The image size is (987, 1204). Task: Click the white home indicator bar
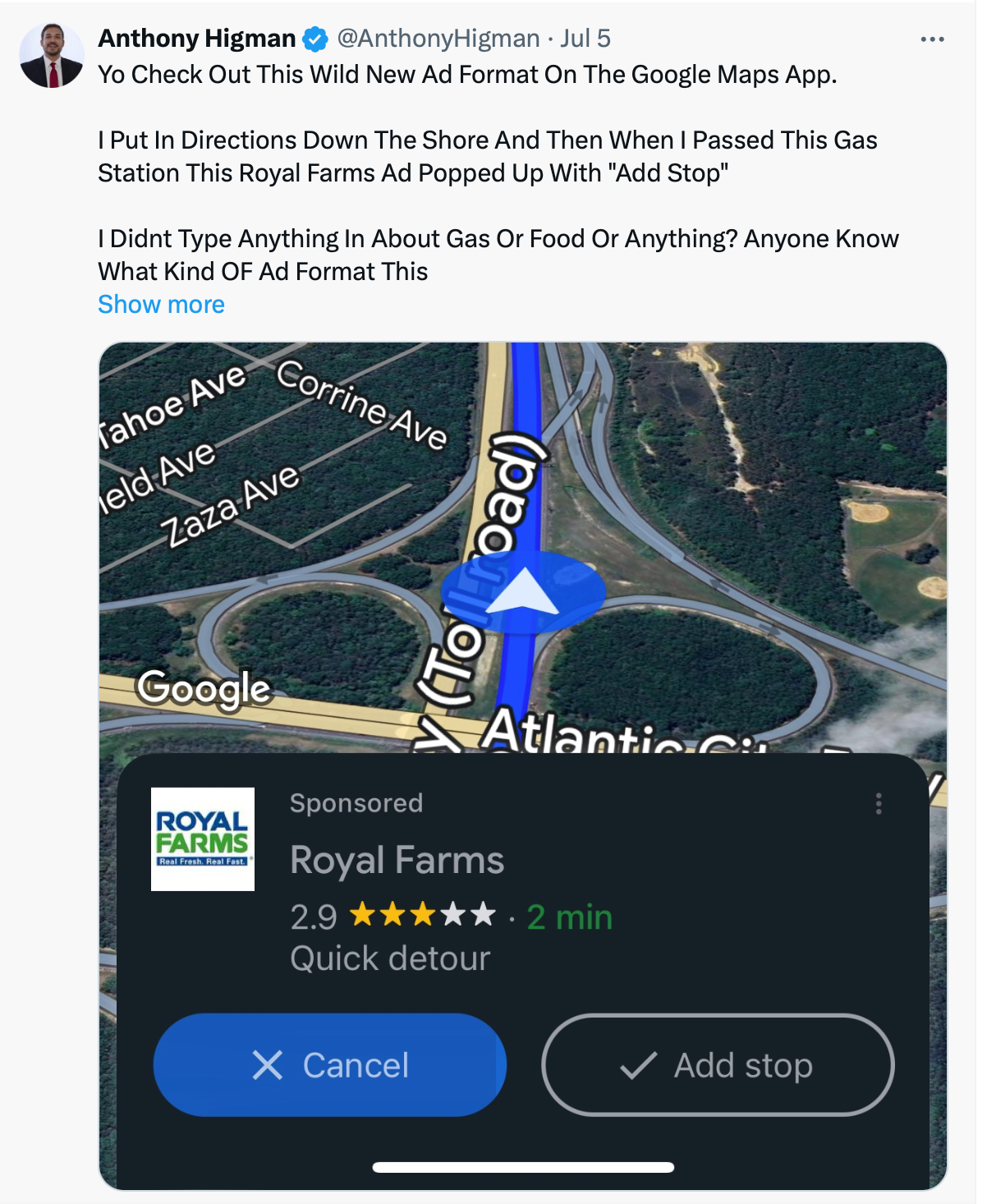(523, 1167)
